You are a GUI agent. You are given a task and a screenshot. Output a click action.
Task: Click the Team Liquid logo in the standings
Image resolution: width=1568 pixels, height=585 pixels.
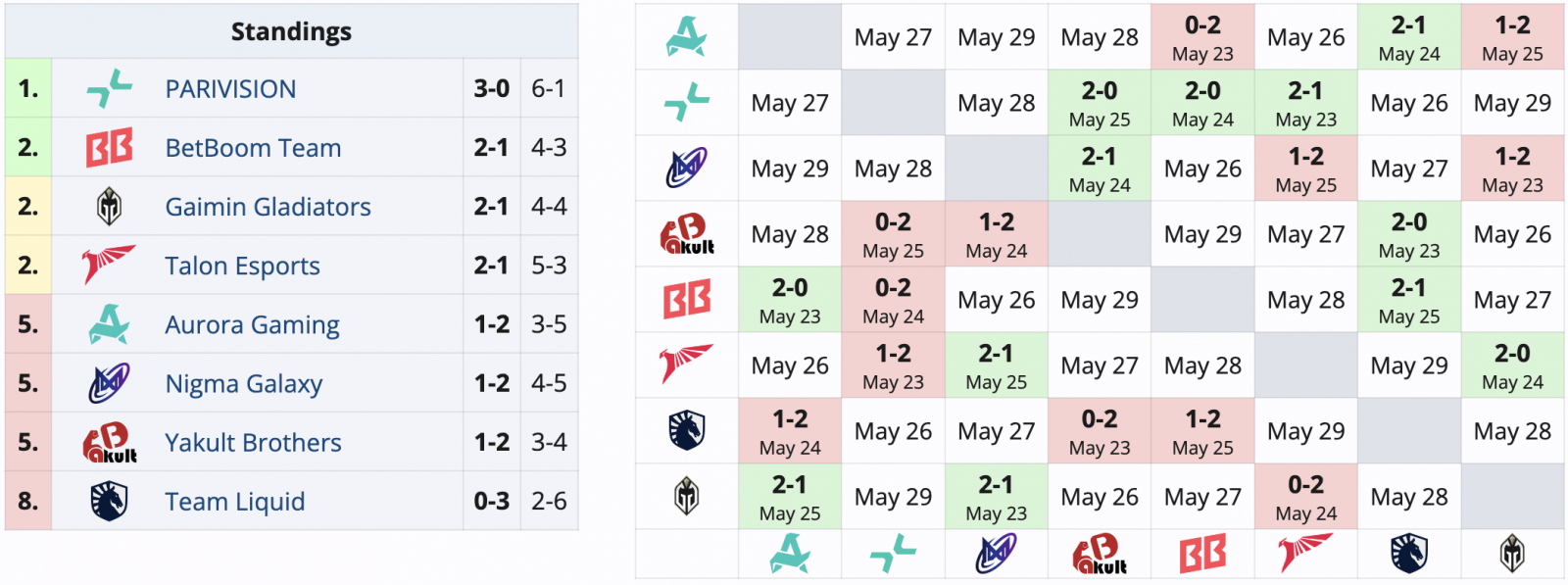point(109,501)
